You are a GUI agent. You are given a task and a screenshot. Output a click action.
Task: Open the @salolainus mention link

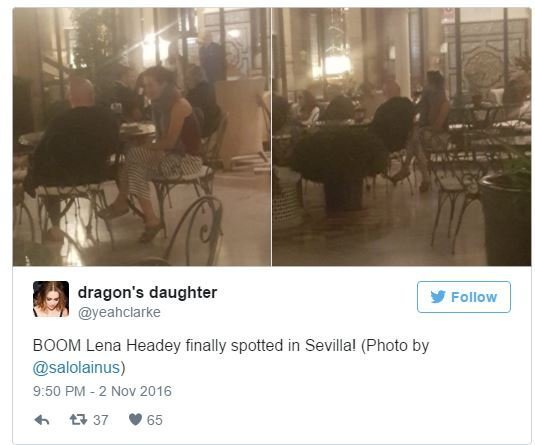click(76, 368)
